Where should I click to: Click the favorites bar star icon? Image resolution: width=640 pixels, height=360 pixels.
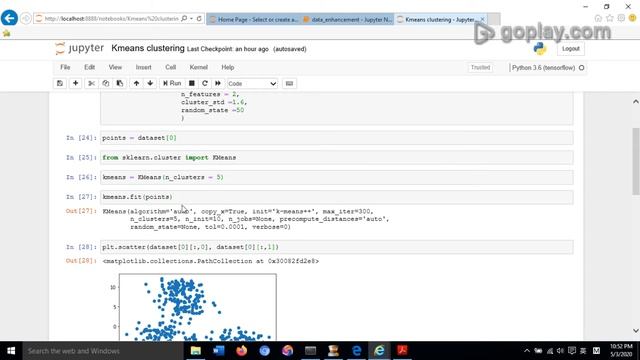6,33
